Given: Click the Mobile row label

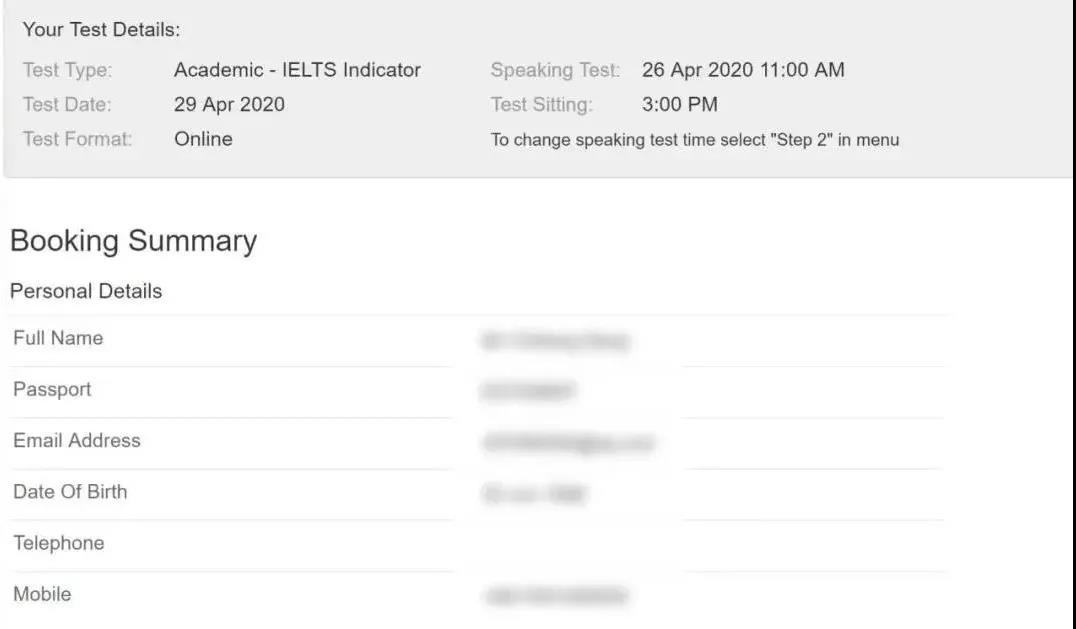Looking at the screenshot, I should coord(42,594).
